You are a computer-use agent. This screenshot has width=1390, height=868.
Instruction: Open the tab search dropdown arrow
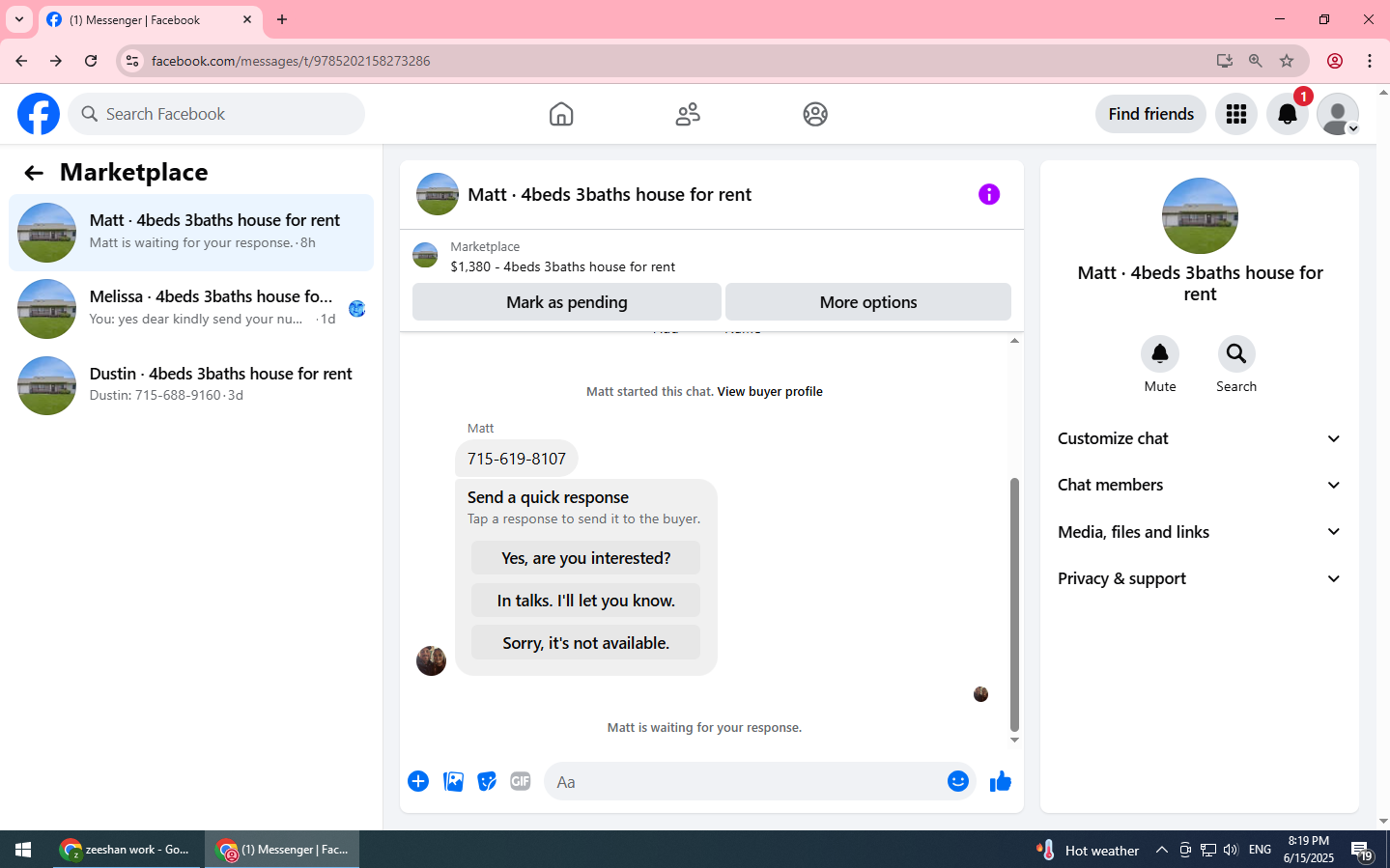pos(19,19)
